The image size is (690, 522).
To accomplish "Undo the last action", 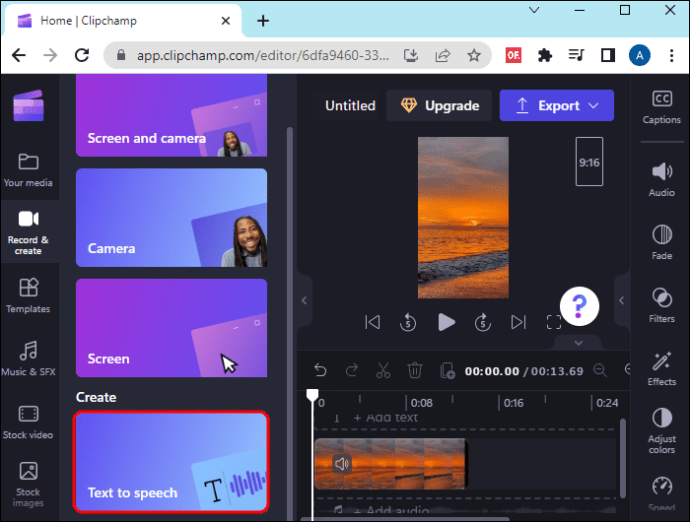I will click(320, 371).
